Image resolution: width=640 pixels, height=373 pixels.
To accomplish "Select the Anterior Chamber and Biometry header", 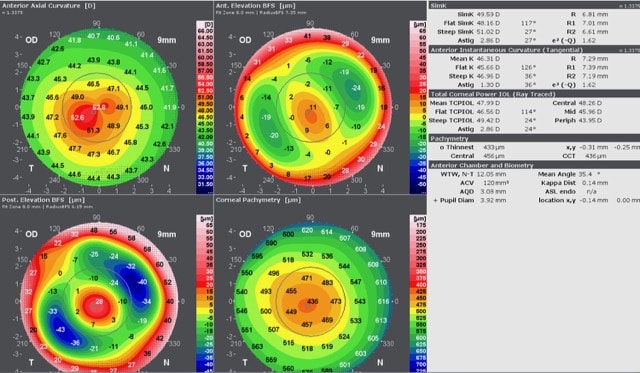I will 534,165.
